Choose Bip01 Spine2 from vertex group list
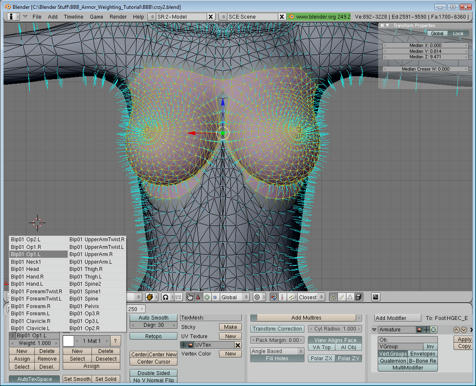Image resolution: width=476 pixels, height=386 pixels. [x=97, y=284]
